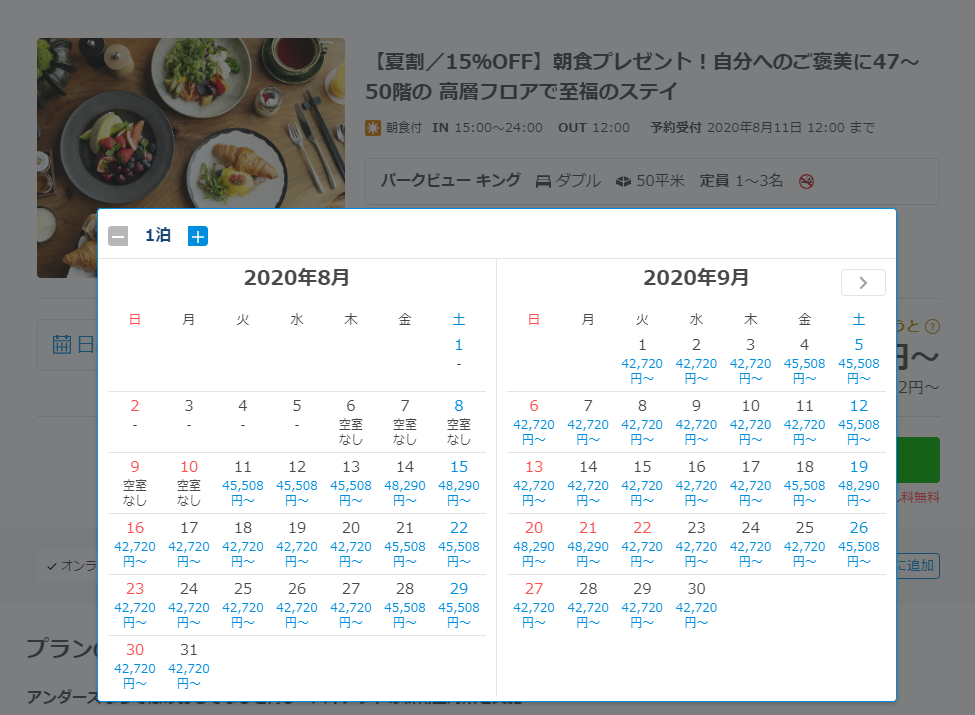The image size is (975, 715).
Task: Choose Saturday September 5
Action: [x=859, y=361]
